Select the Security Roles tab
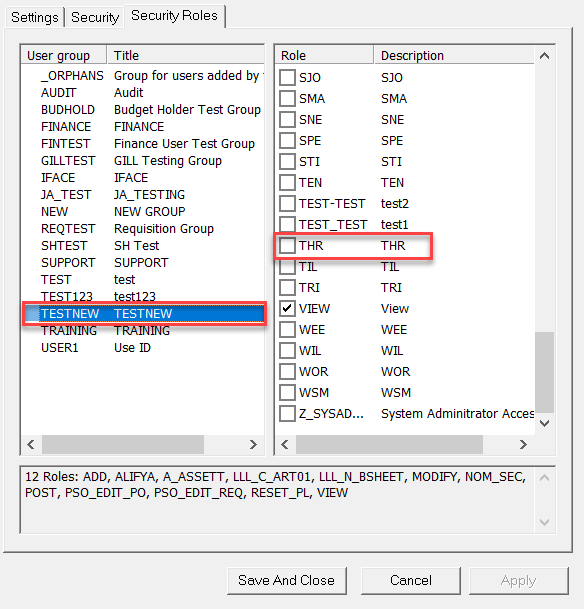 (x=174, y=16)
